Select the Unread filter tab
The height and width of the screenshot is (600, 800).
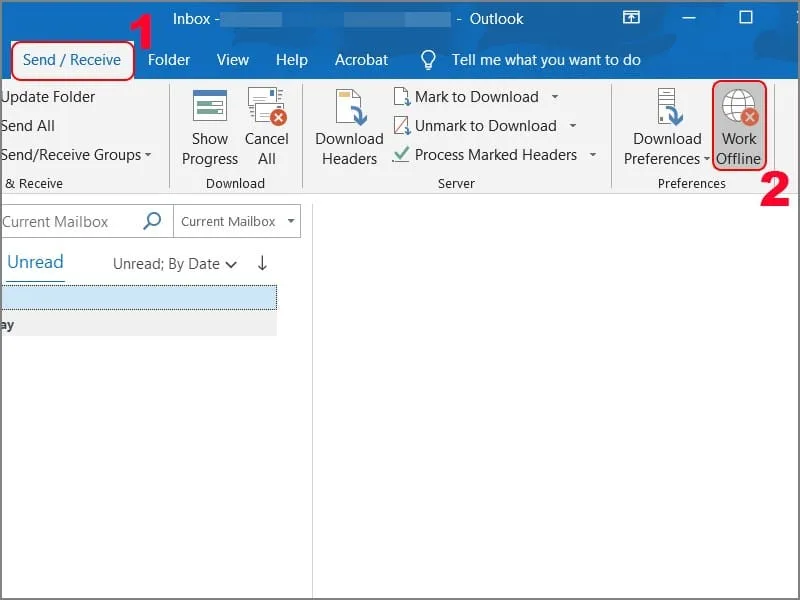pyautogui.click(x=35, y=262)
